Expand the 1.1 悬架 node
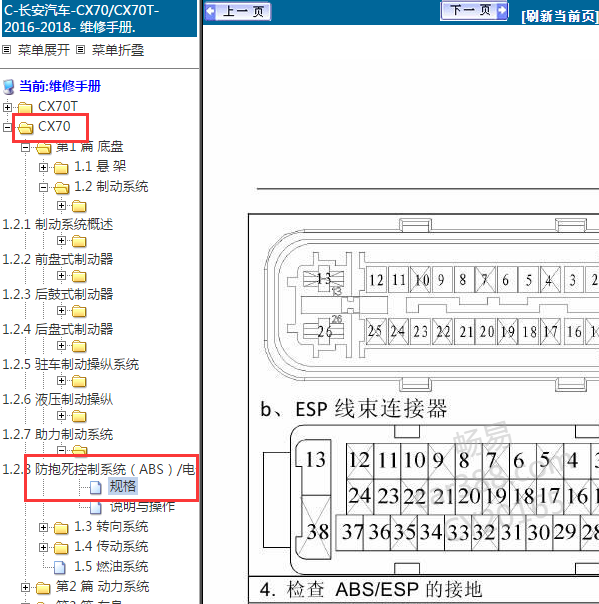The image size is (599, 604). click(x=44, y=167)
